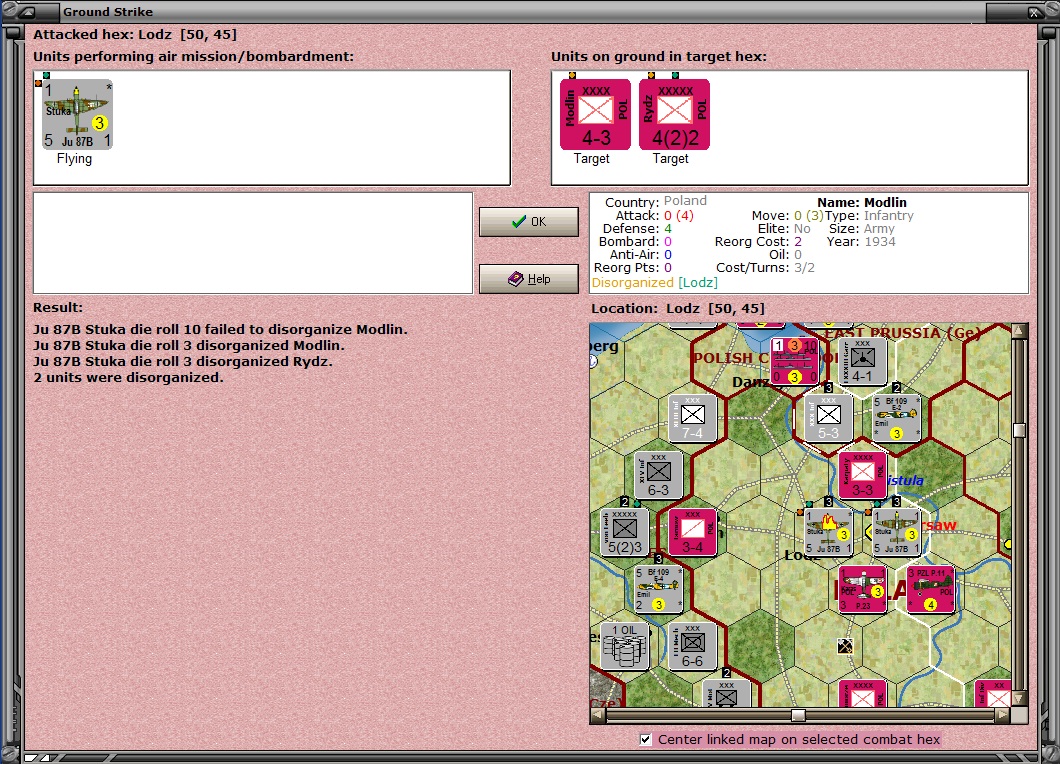Click map vertical scrollbar thumb
The image size is (1060, 764).
coord(1019,431)
